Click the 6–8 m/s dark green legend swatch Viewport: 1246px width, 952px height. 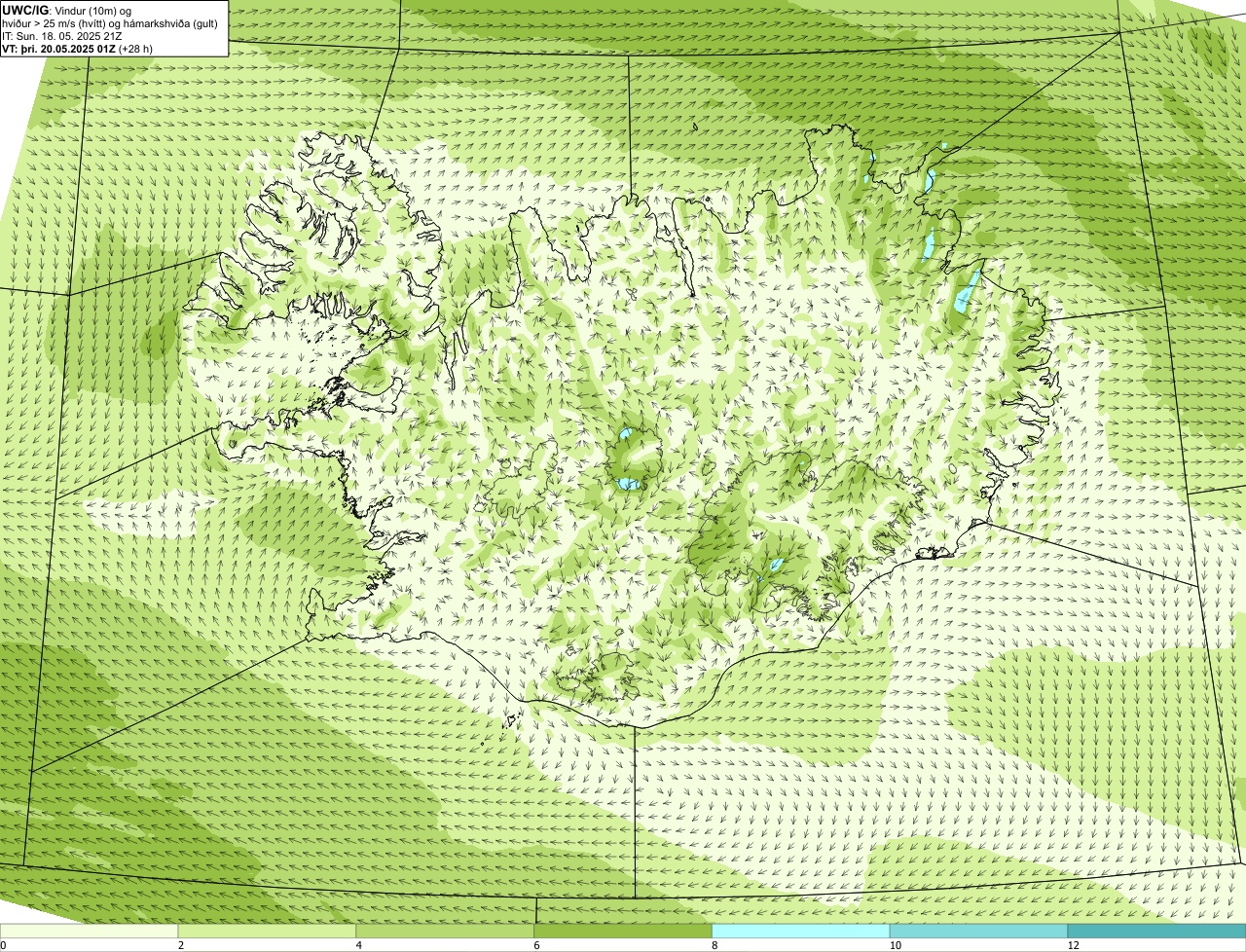624,932
